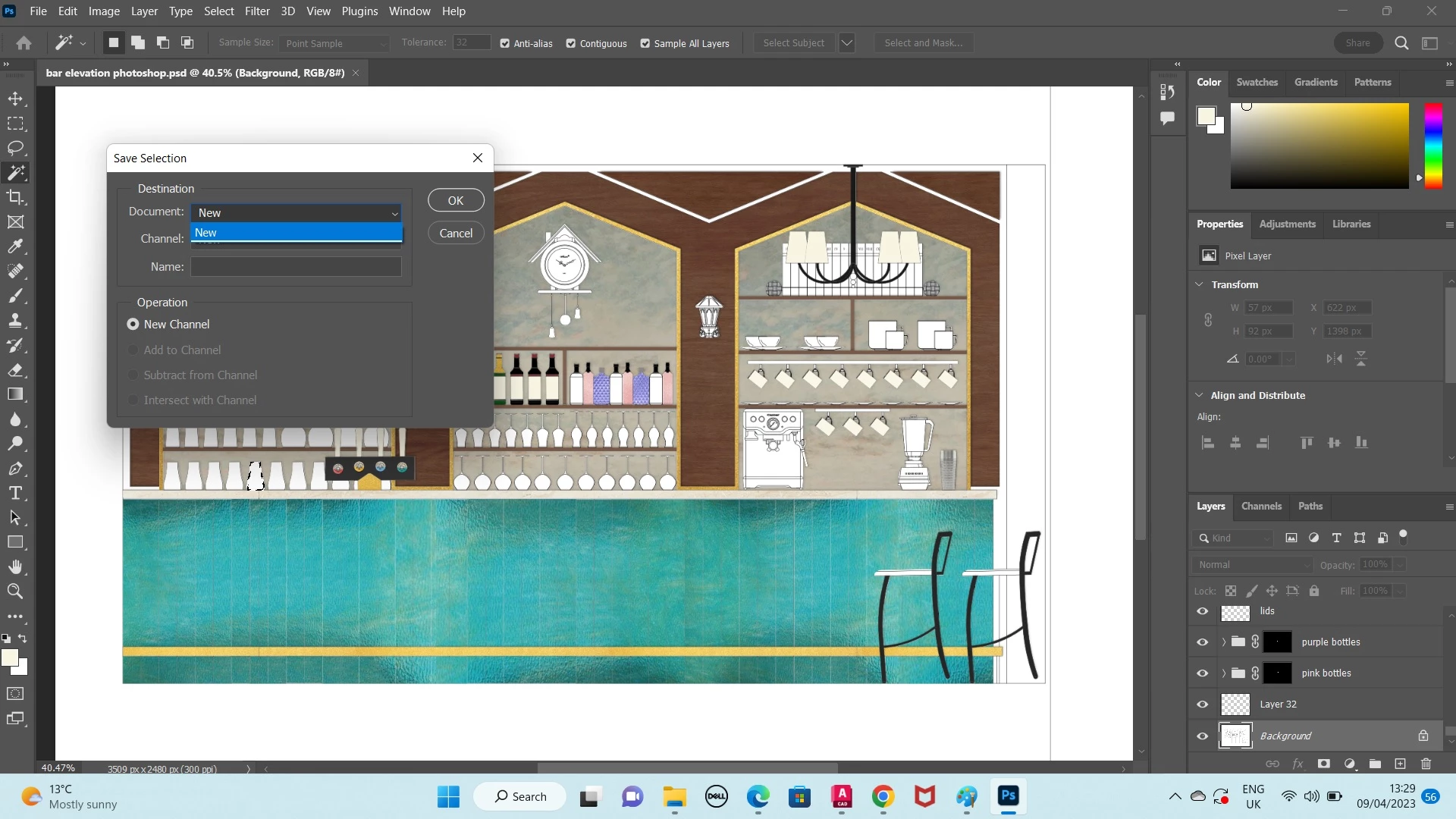Hide the purple bottles layer group
The height and width of the screenshot is (819, 1456).
[1203, 642]
